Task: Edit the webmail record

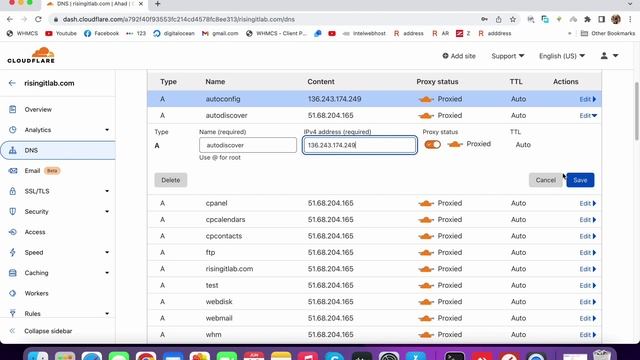Action: click(x=588, y=318)
